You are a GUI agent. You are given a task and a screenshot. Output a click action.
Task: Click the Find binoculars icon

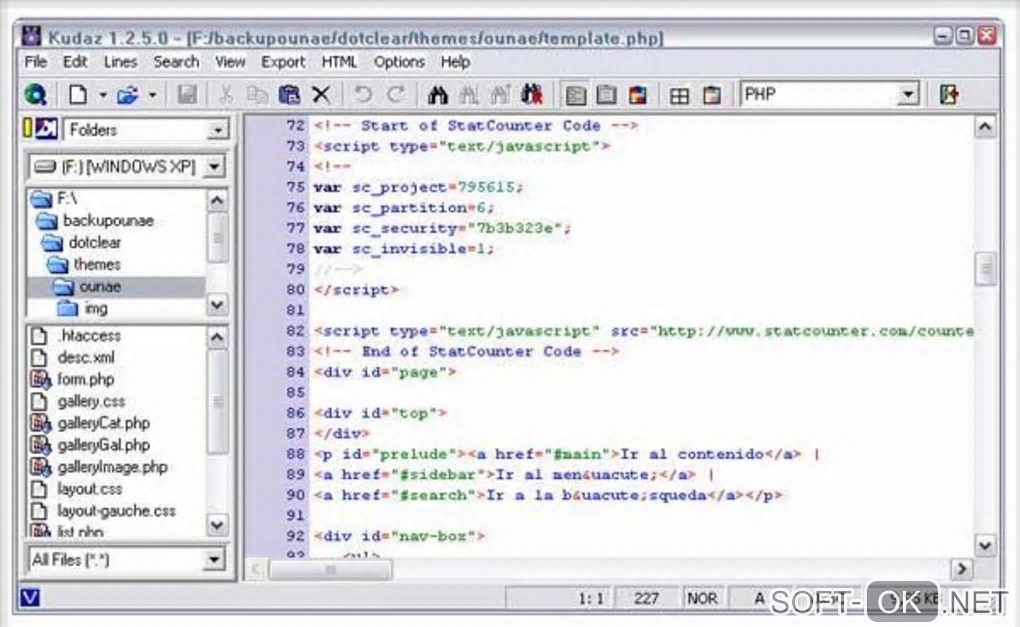click(x=438, y=95)
